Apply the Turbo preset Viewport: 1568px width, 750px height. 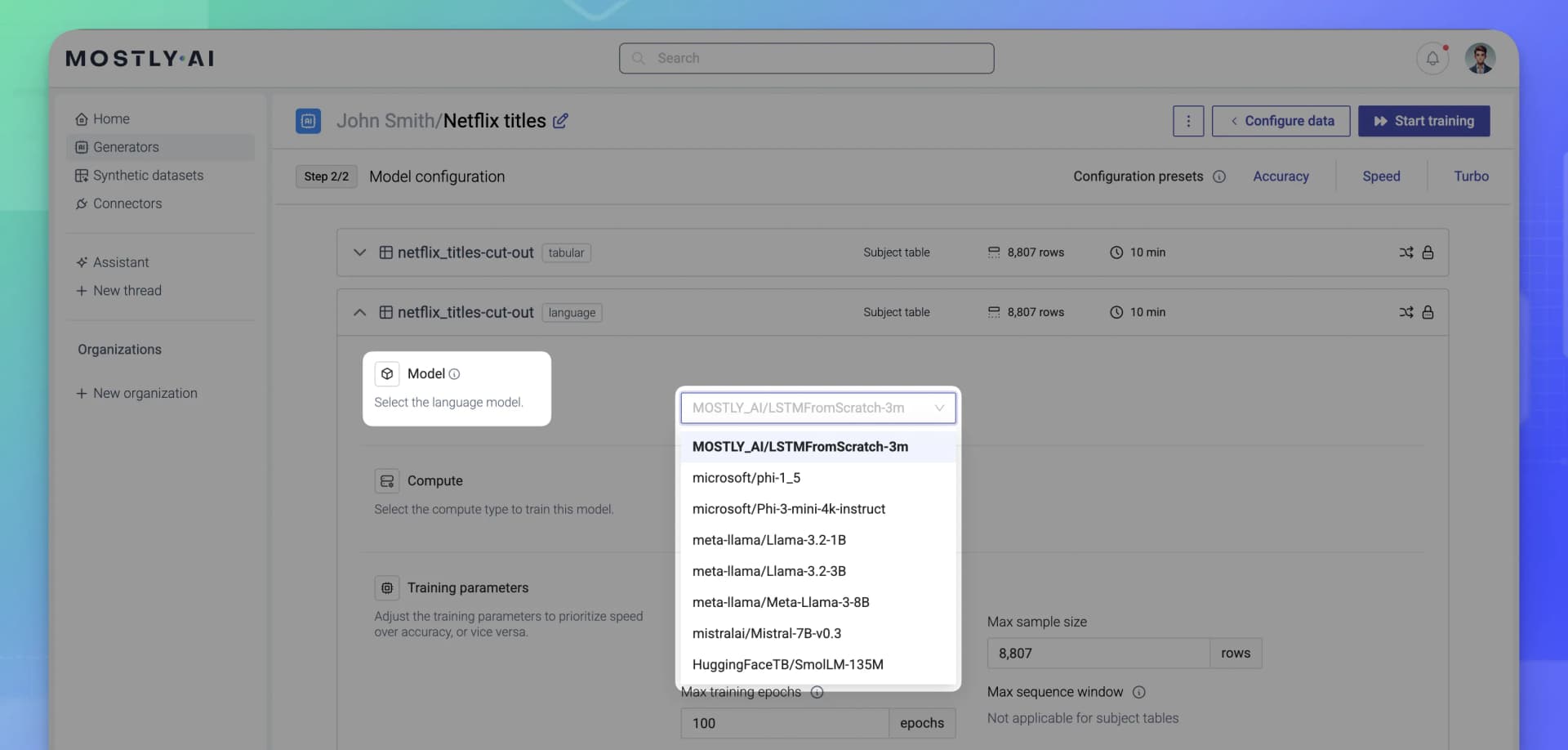(1471, 176)
